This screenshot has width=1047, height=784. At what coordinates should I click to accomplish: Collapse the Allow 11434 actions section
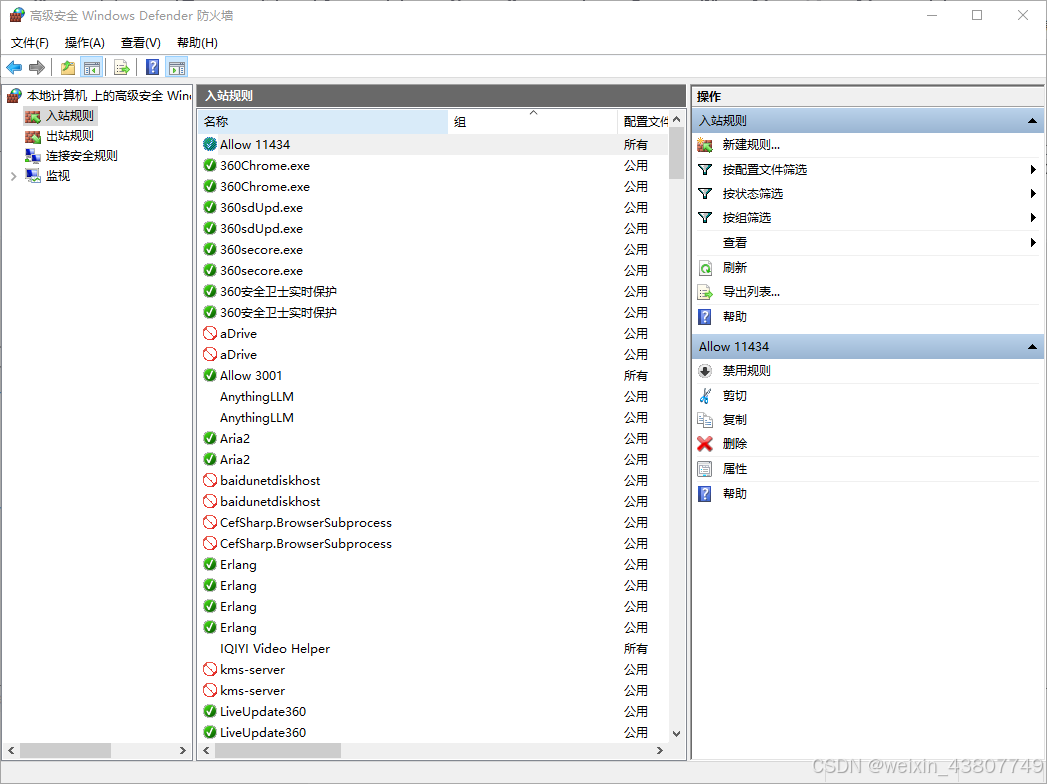pyautogui.click(x=1032, y=347)
